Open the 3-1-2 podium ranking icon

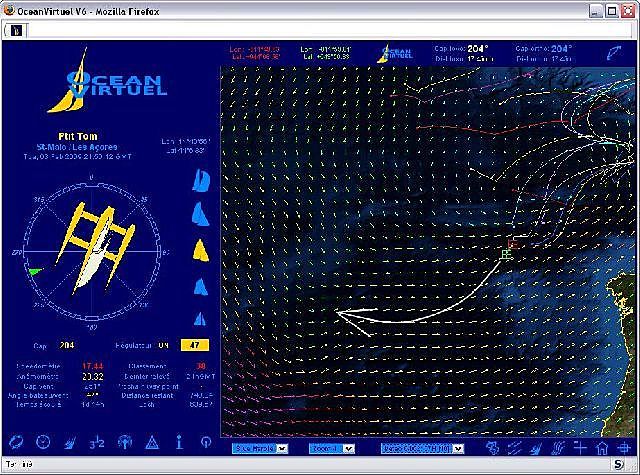pos(97,442)
